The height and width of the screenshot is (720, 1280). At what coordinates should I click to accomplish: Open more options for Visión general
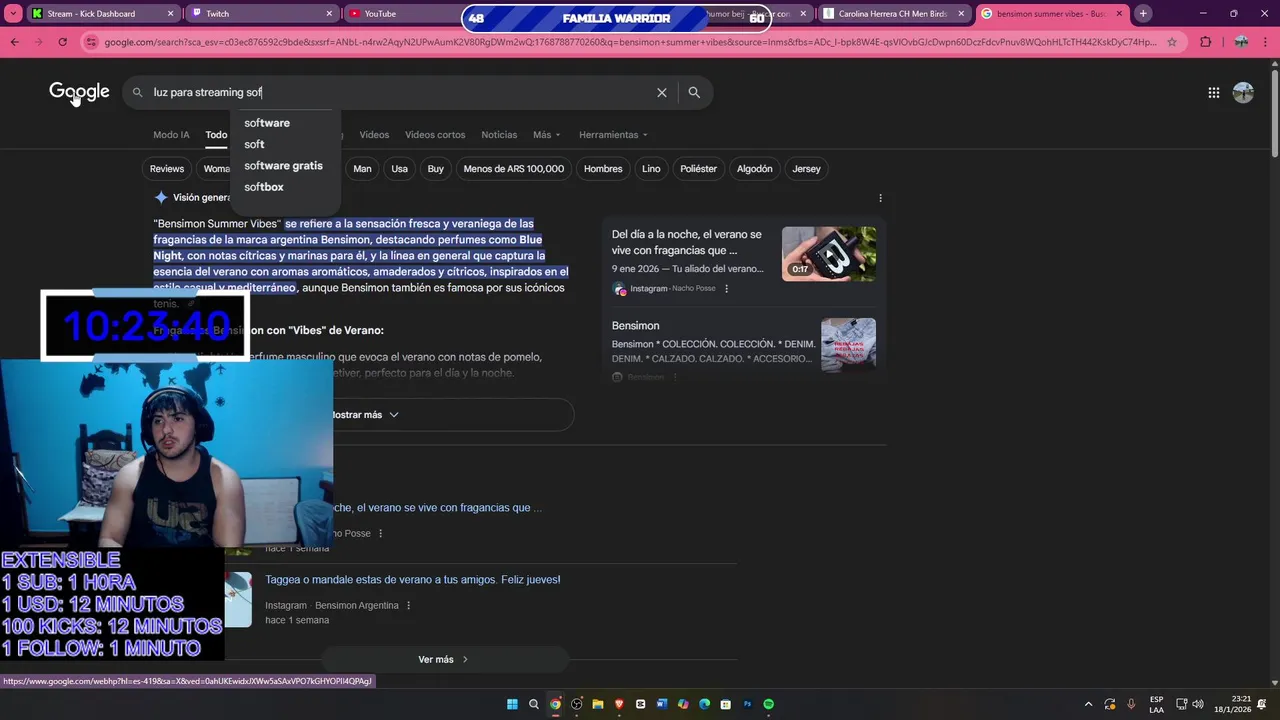click(x=880, y=198)
